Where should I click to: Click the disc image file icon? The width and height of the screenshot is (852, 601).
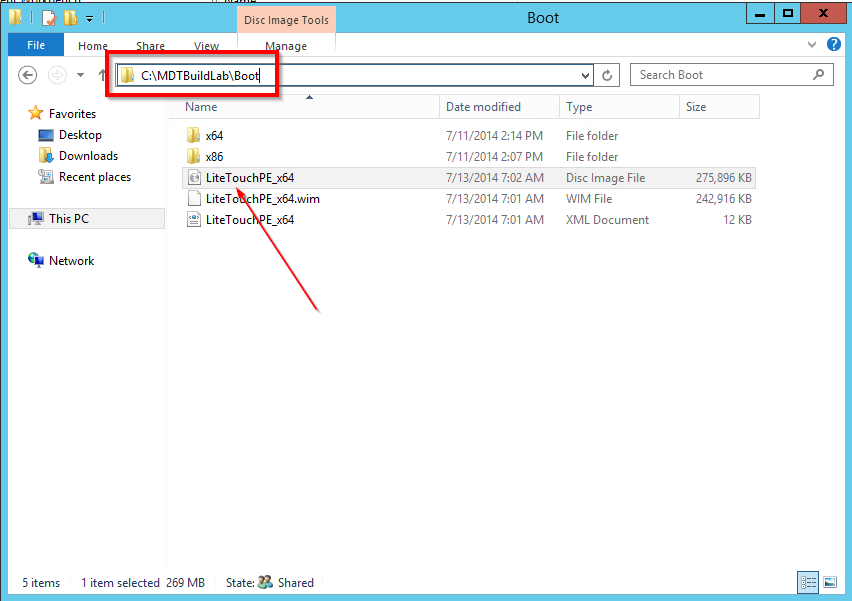[194, 177]
